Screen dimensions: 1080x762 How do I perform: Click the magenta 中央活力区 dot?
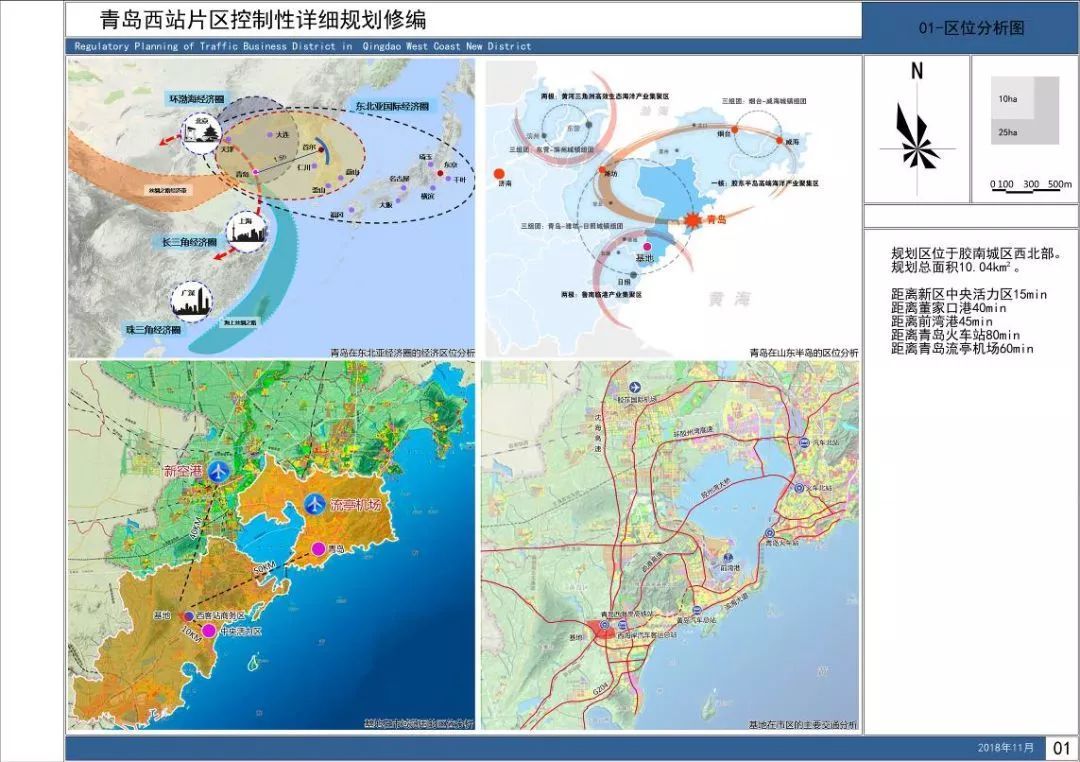click(208, 631)
